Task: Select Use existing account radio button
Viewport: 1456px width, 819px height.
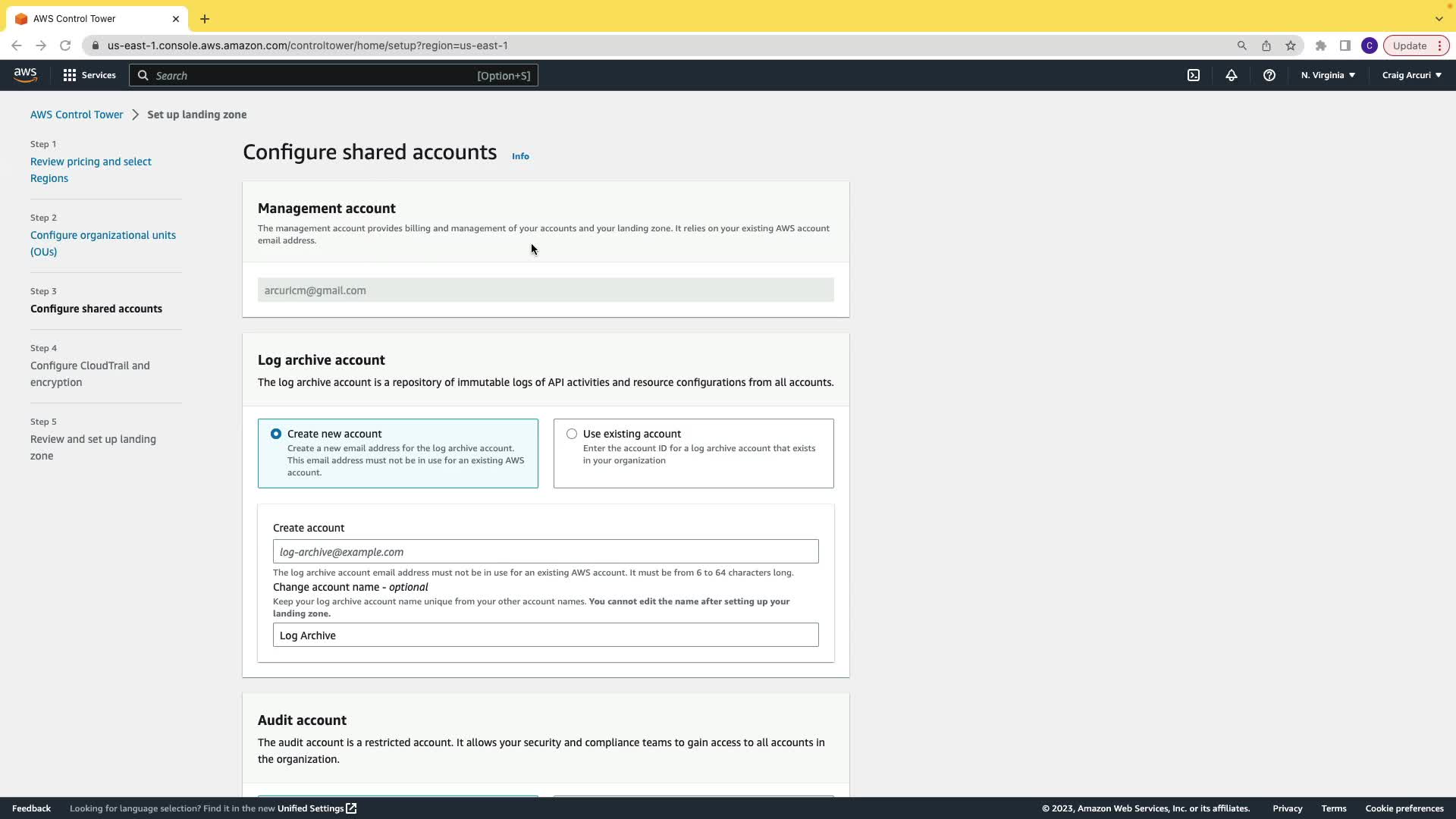Action: pyautogui.click(x=572, y=434)
